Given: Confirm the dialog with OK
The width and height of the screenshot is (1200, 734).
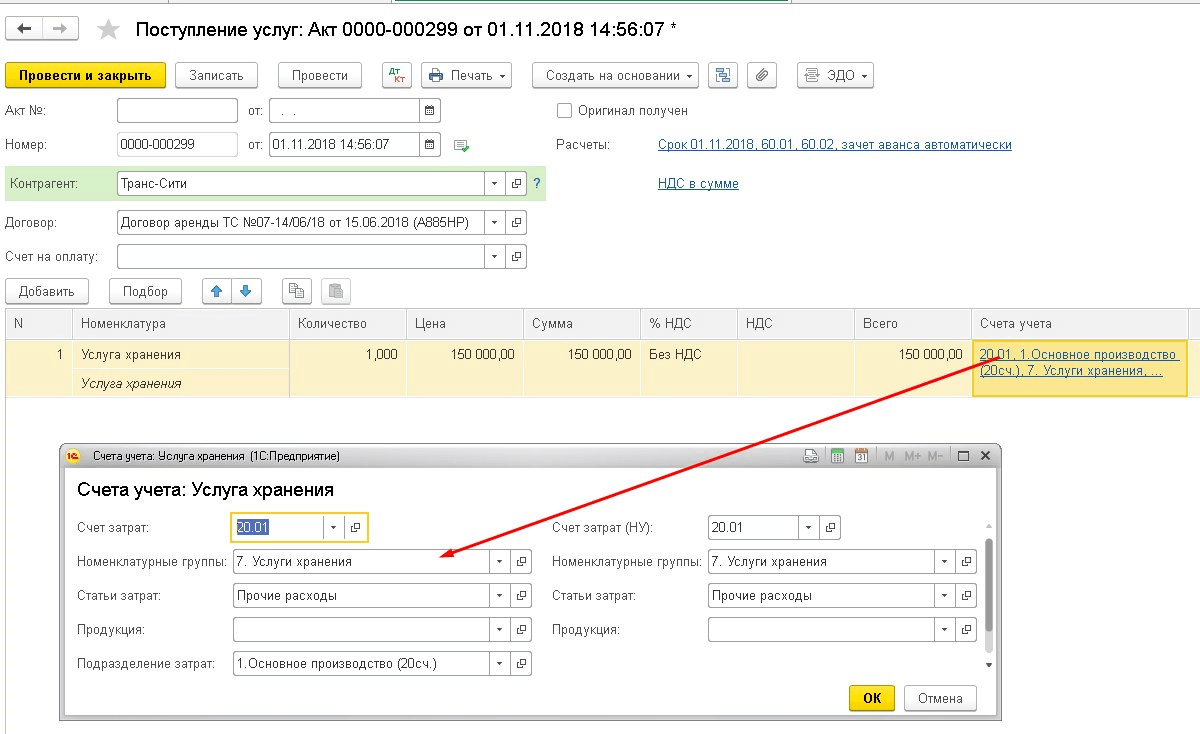Looking at the screenshot, I should coord(872,698).
